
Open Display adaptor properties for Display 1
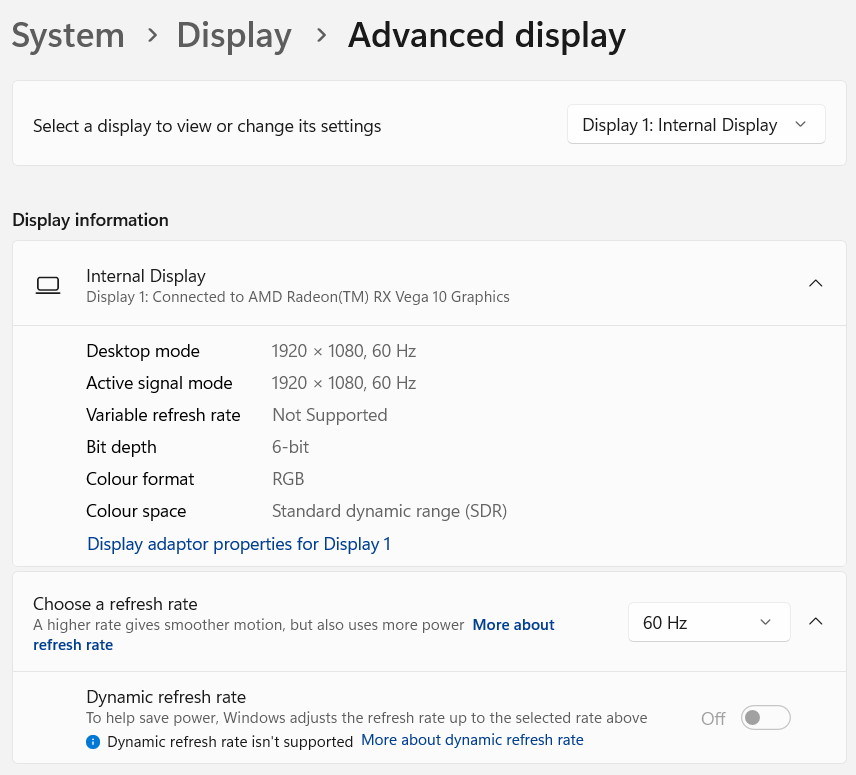click(238, 544)
